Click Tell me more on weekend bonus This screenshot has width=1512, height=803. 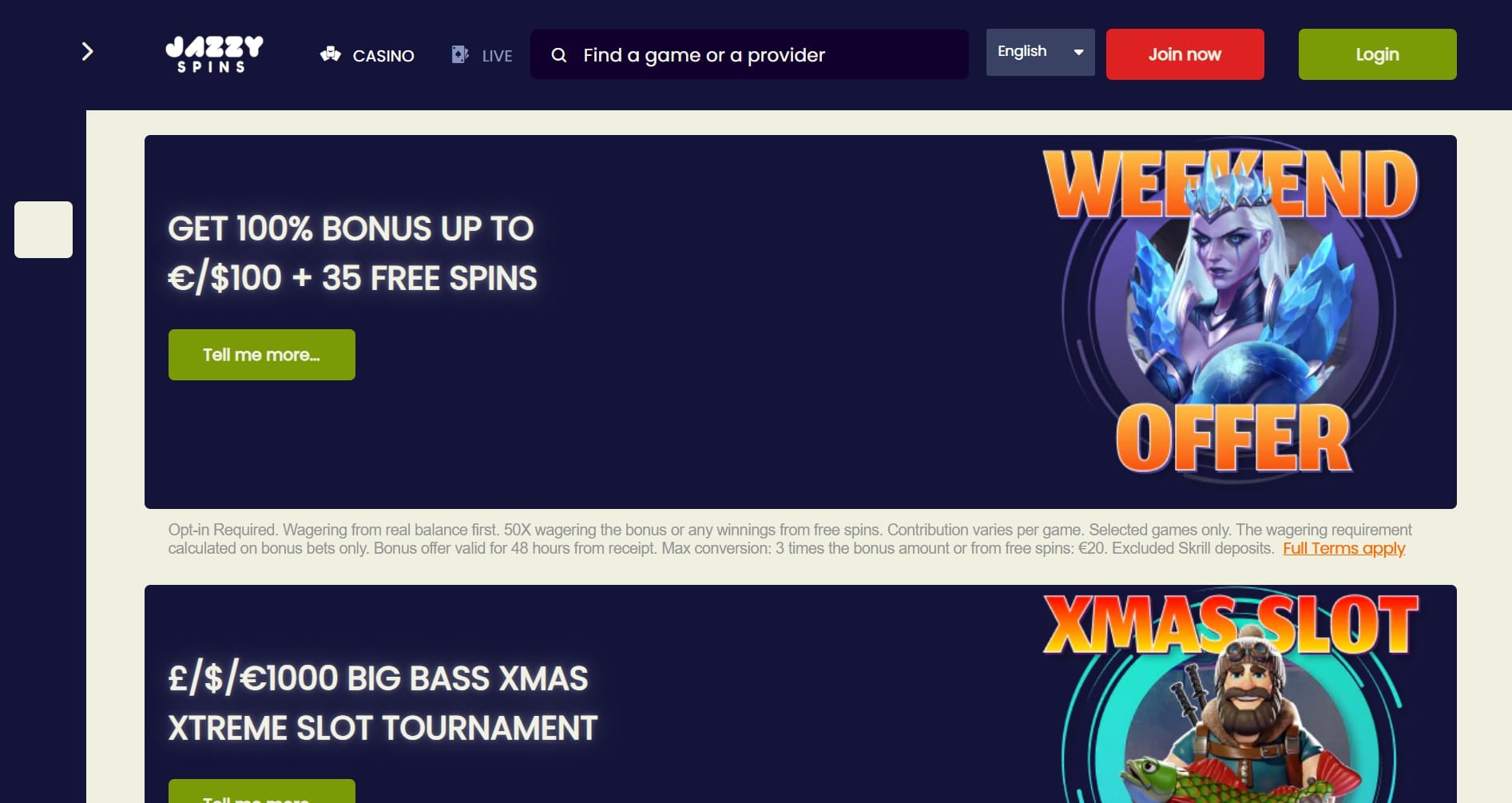(261, 355)
